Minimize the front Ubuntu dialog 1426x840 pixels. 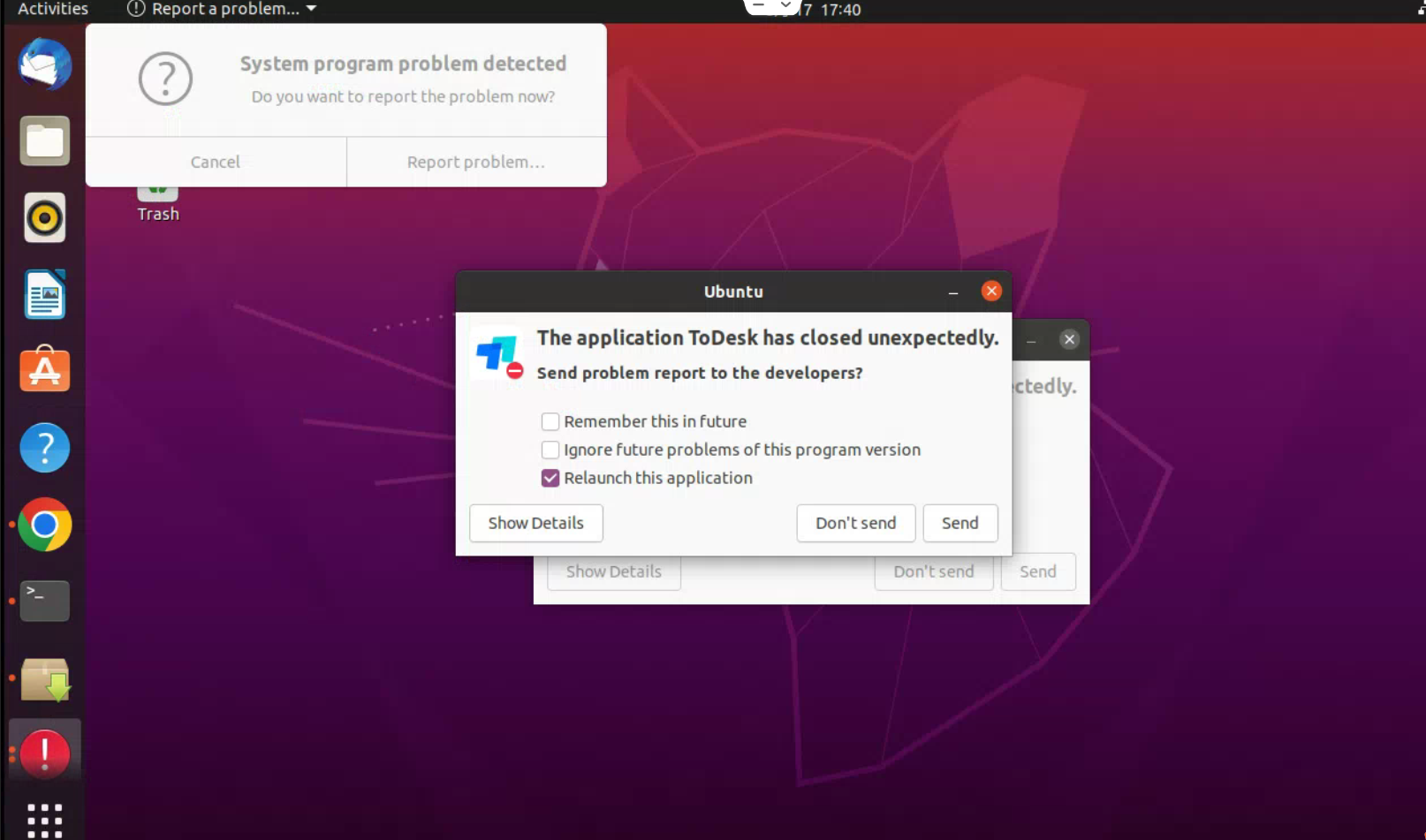(x=953, y=291)
